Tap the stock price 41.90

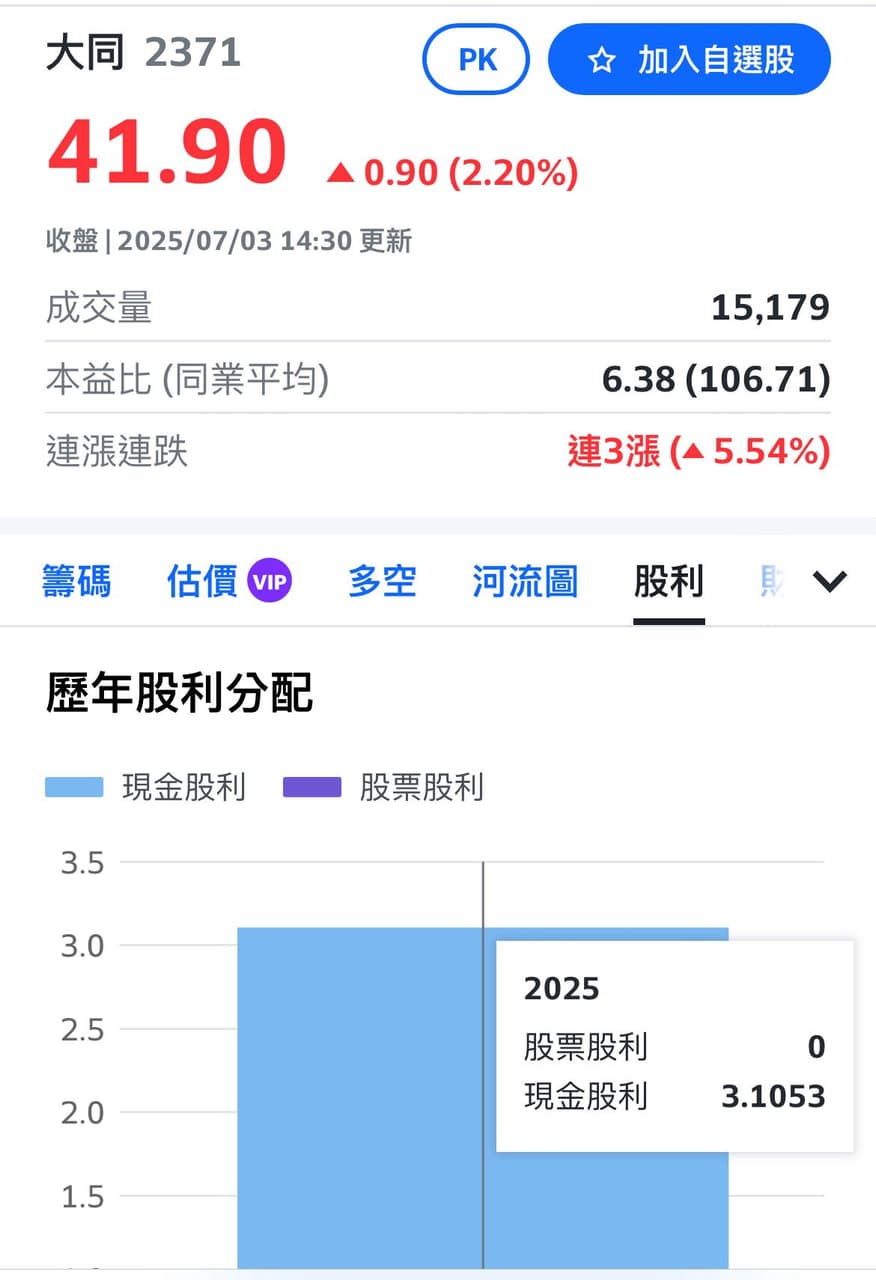tap(167, 153)
